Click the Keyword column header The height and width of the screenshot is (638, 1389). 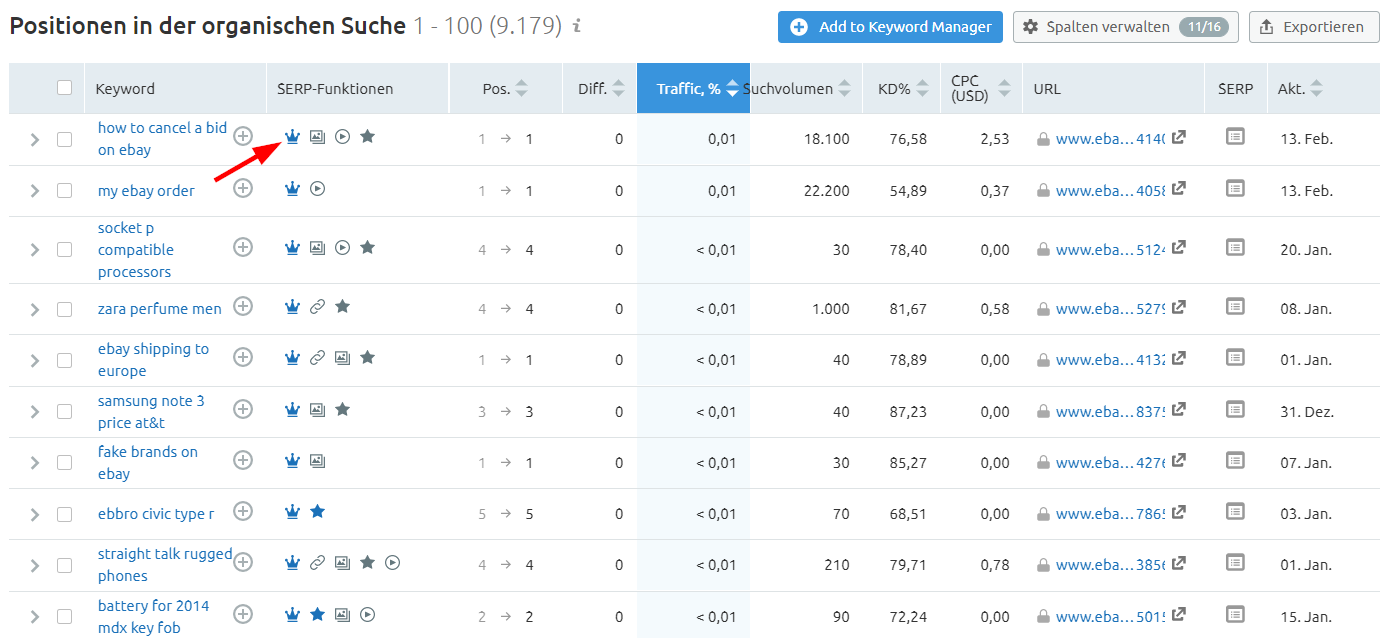click(125, 89)
